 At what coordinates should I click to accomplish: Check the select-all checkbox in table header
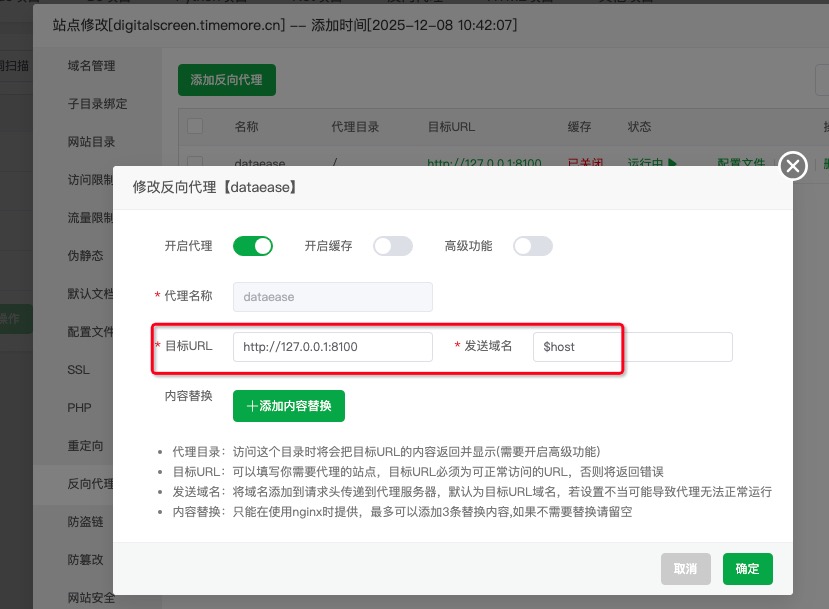click(x=195, y=127)
